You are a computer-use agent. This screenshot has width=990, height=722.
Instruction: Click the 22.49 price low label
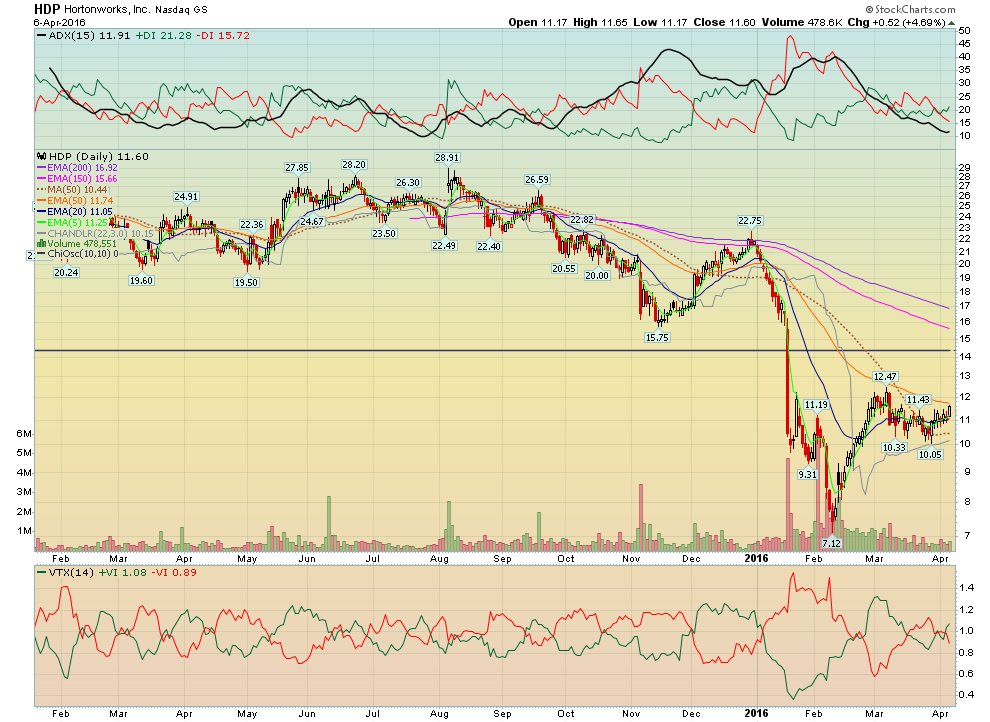pos(444,246)
